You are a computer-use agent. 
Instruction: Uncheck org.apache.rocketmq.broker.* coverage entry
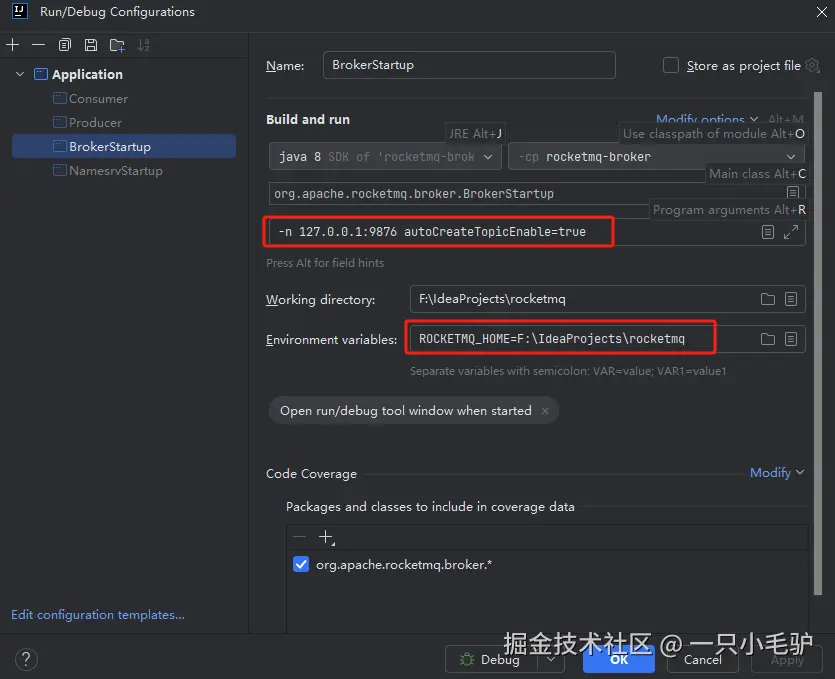(x=301, y=564)
